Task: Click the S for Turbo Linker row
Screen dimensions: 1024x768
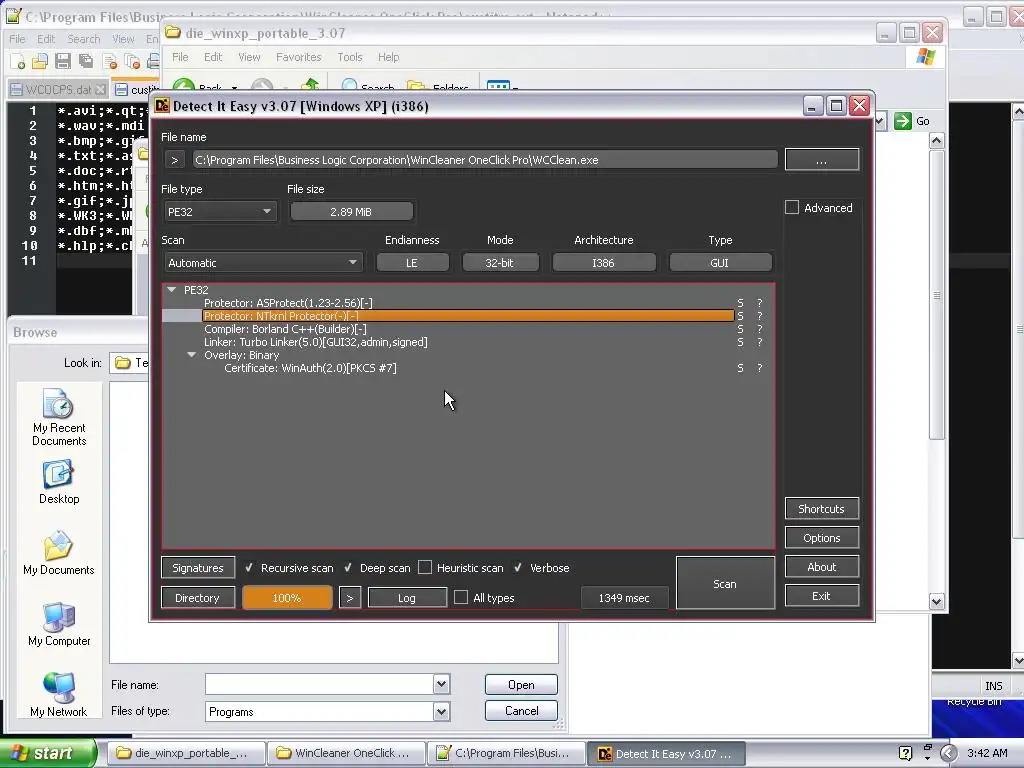Action: pyautogui.click(x=740, y=342)
